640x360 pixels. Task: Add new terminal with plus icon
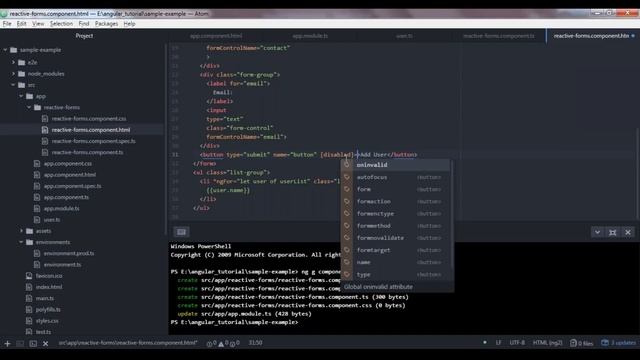(x=7, y=343)
